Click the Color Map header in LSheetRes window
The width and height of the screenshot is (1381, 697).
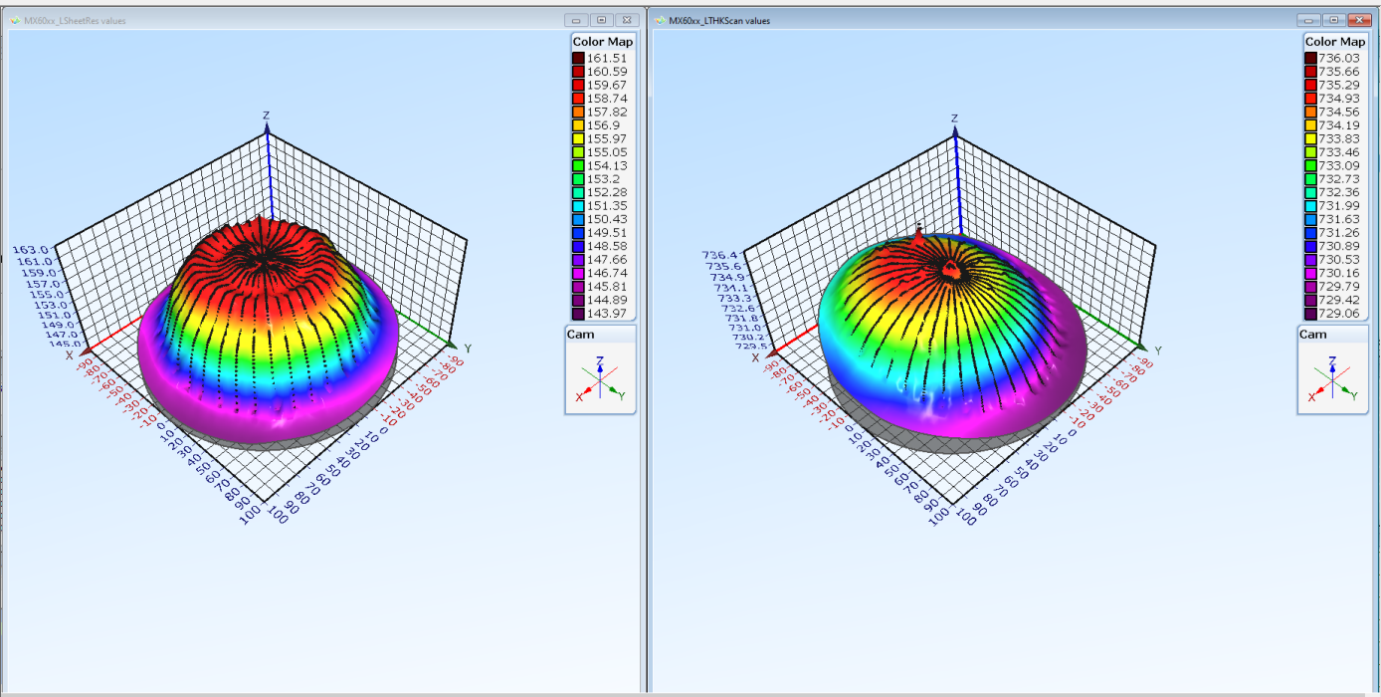(601, 42)
